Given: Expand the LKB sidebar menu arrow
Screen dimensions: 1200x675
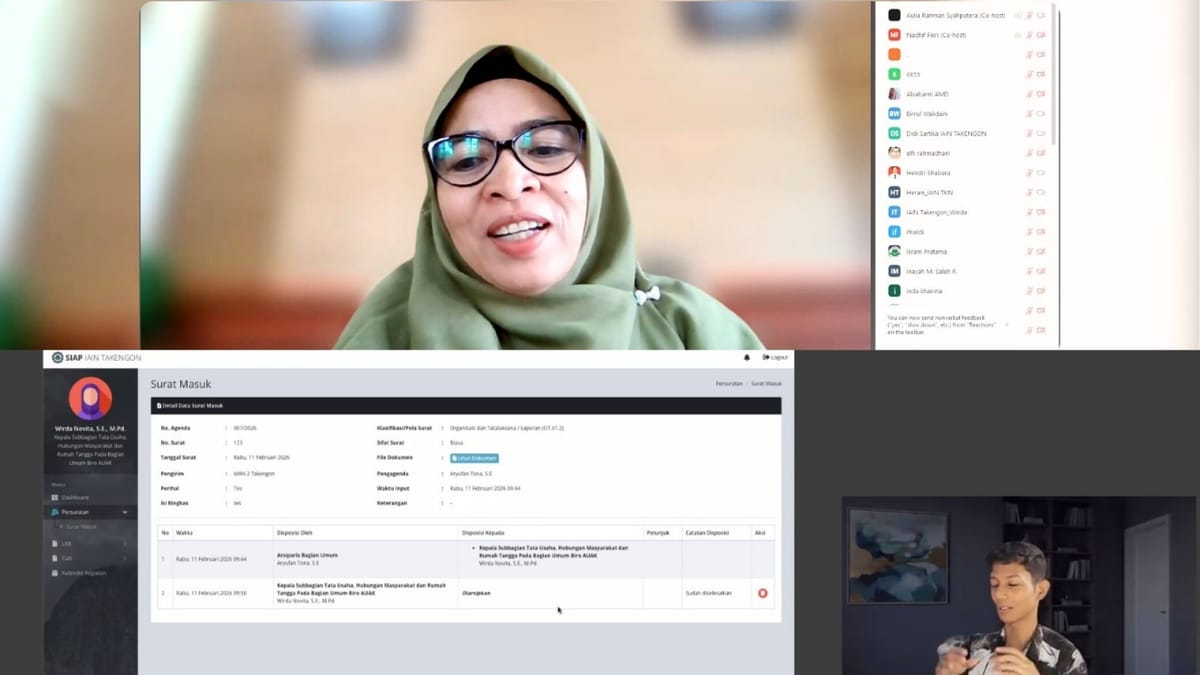Looking at the screenshot, I should pos(125,543).
